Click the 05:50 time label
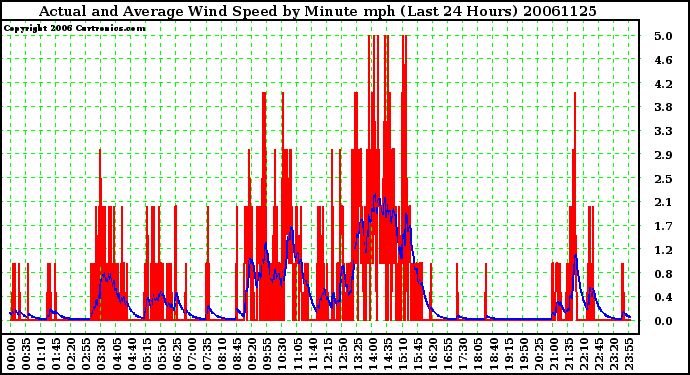Image resolution: width=690 pixels, height=375 pixels. point(161,354)
